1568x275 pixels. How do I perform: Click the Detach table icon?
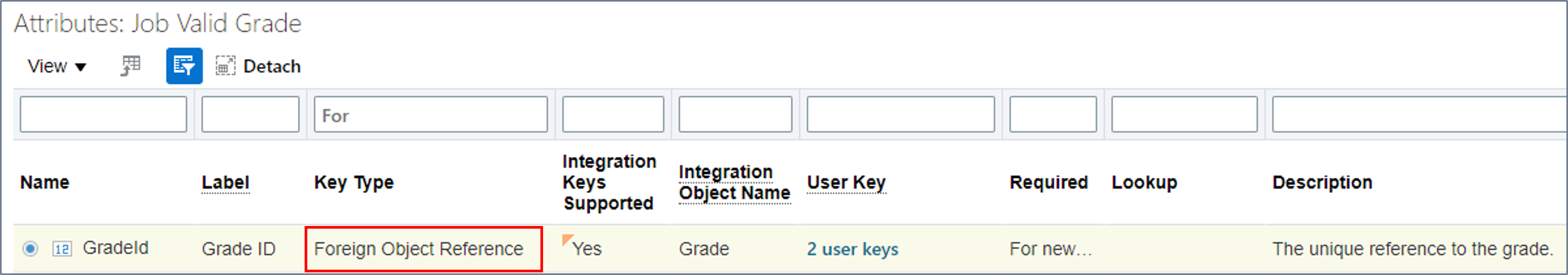pyautogui.click(x=225, y=66)
